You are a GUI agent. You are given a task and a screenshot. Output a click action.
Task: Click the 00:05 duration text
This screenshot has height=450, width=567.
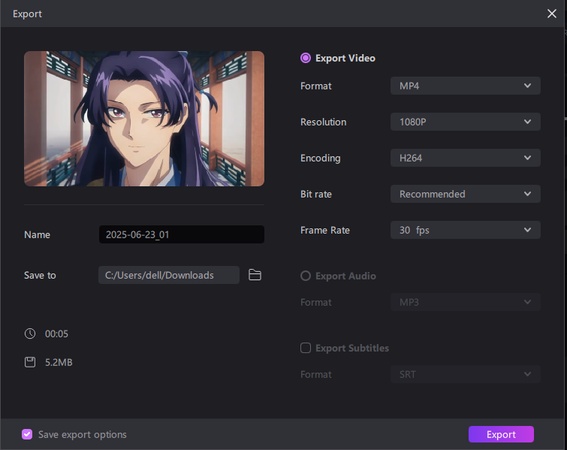[x=56, y=334]
